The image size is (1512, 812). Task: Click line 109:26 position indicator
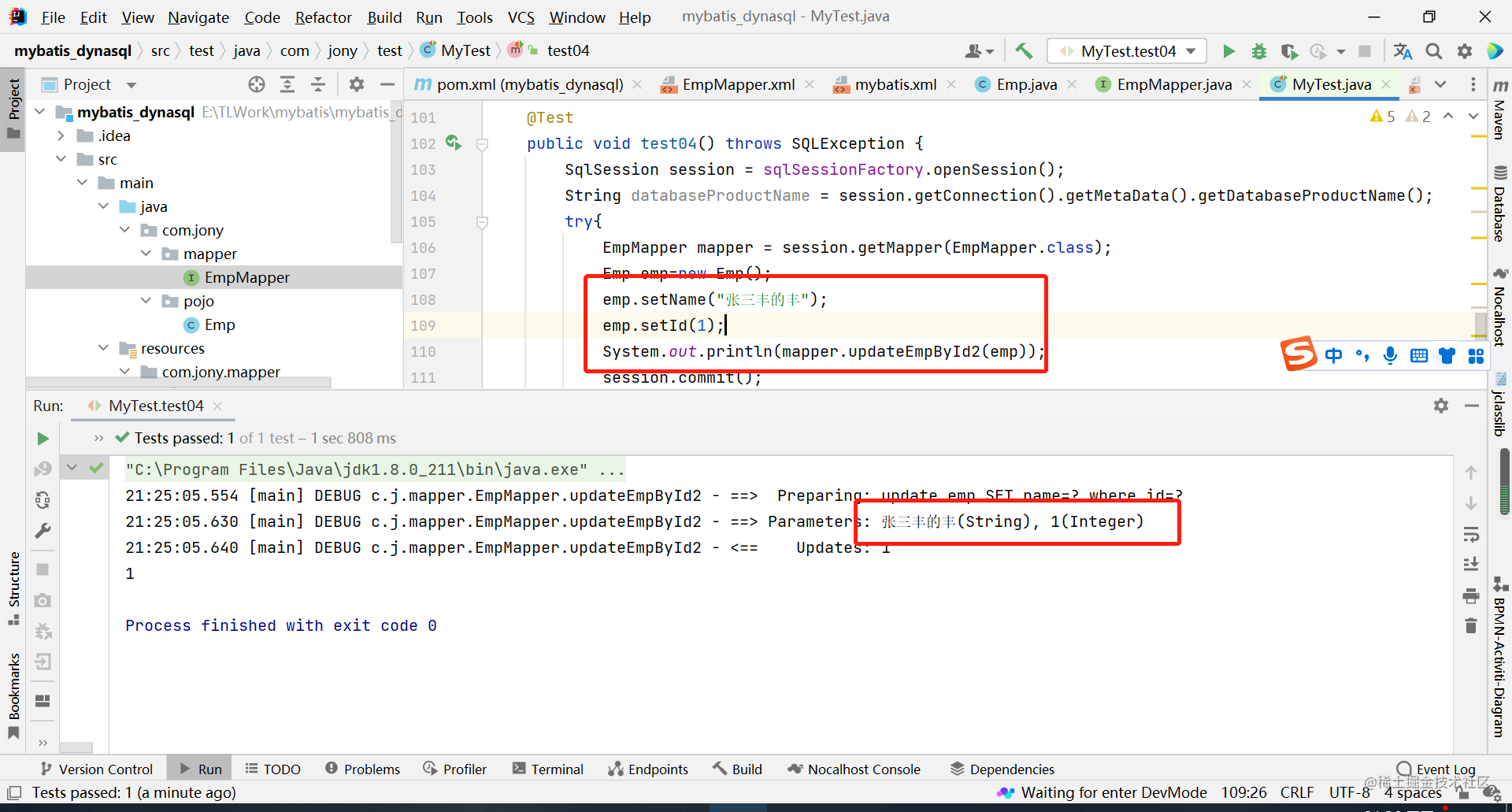coord(1243,792)
